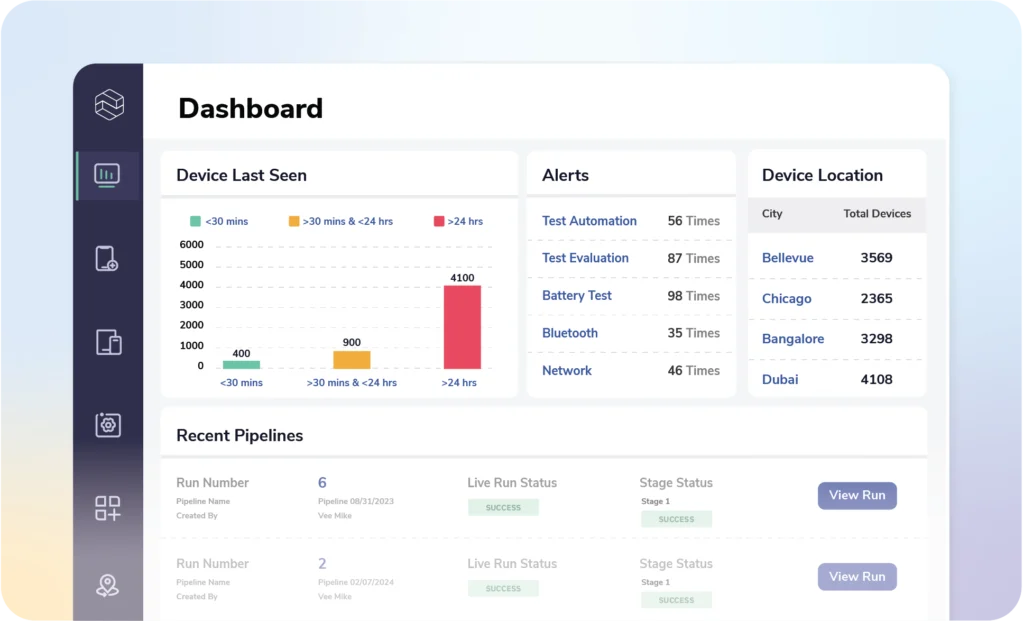Open the Bellevue device list
This screenshot has width=1024, height=621.
[x=787, y=258]
